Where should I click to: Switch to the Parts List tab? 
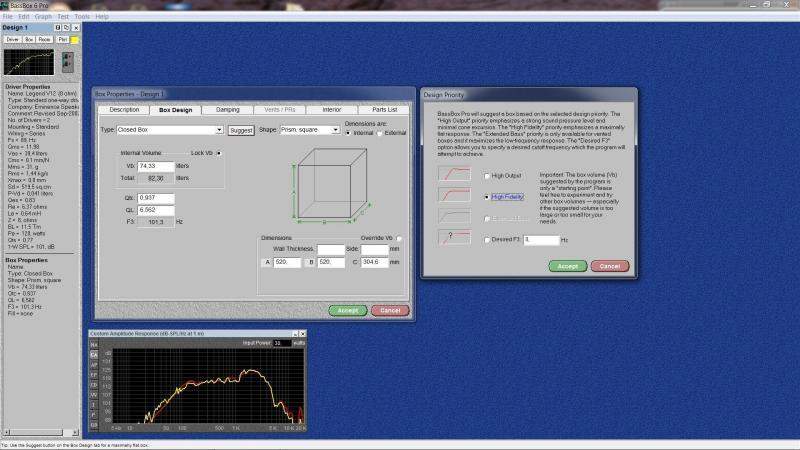[384, 109]
